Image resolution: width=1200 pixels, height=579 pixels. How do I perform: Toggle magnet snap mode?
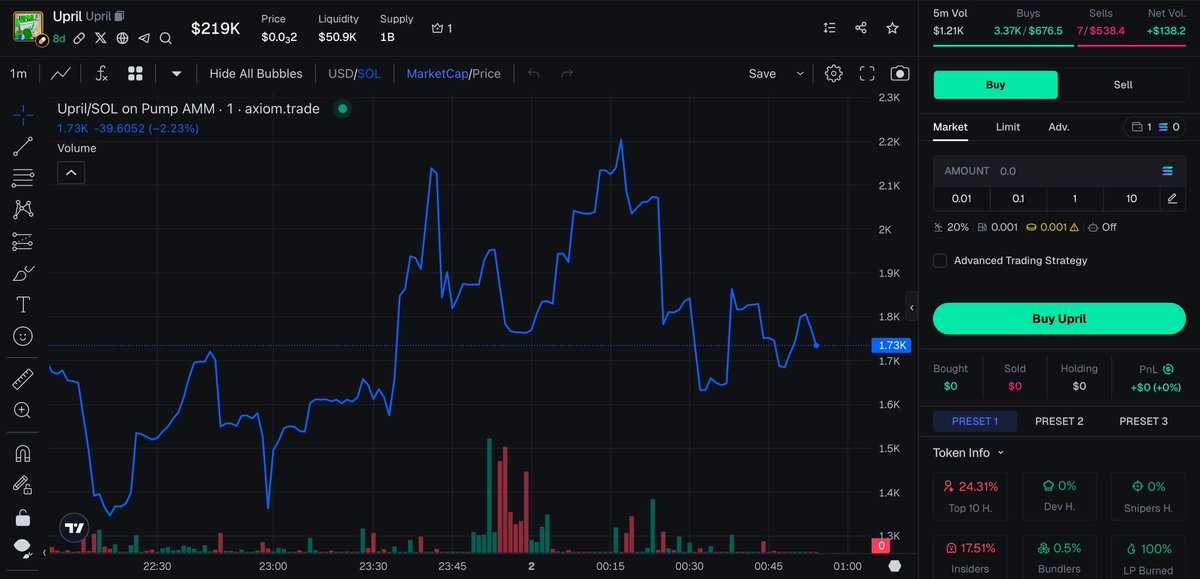tap(23, 453)
